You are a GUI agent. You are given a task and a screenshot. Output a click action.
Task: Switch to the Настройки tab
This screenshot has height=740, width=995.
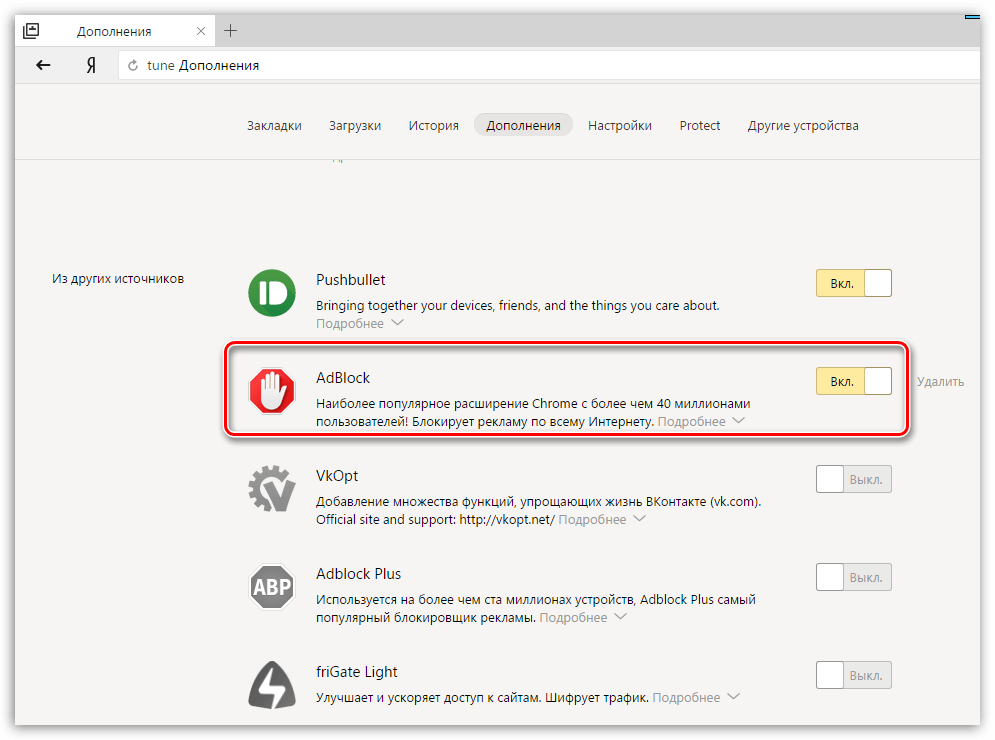coord(619,125)
